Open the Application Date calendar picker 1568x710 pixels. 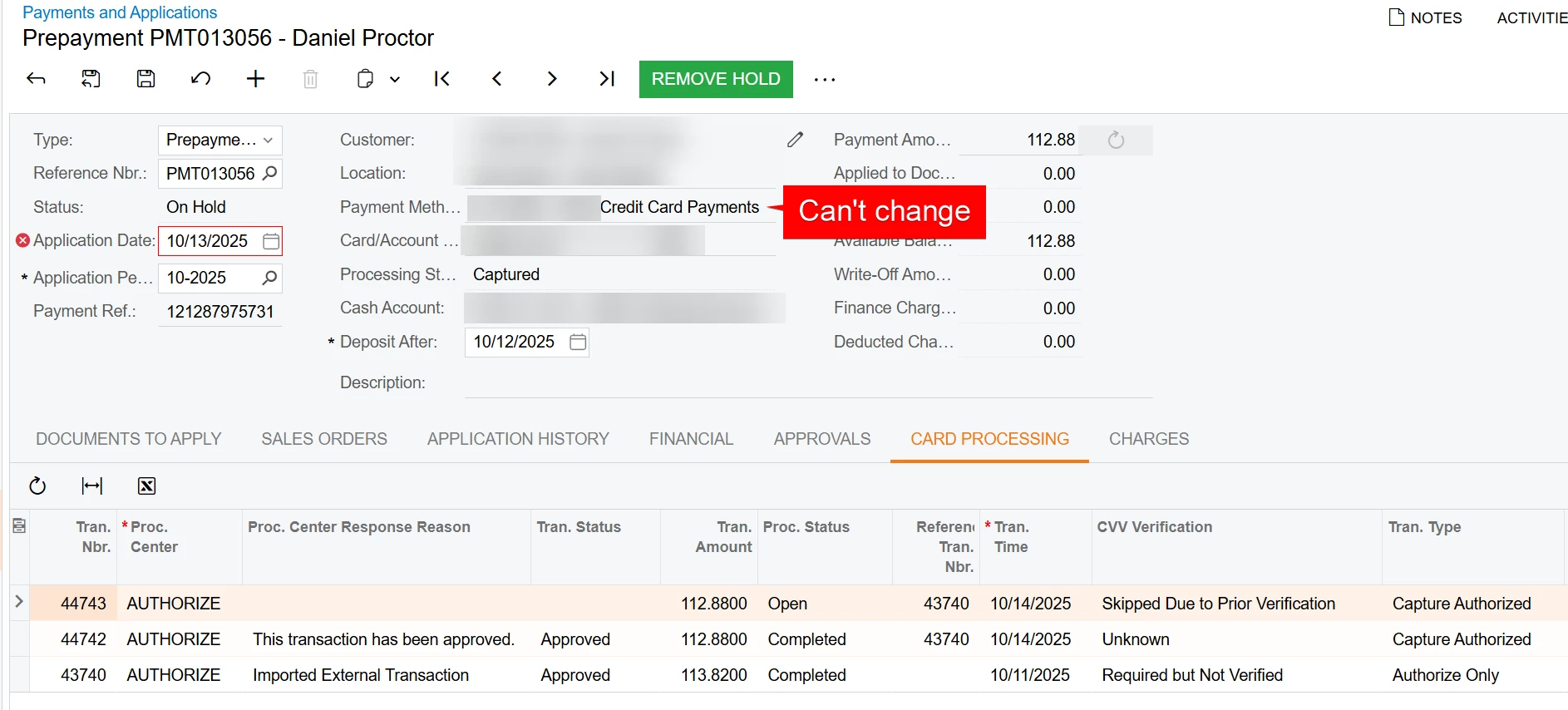(x=271, y=241)
